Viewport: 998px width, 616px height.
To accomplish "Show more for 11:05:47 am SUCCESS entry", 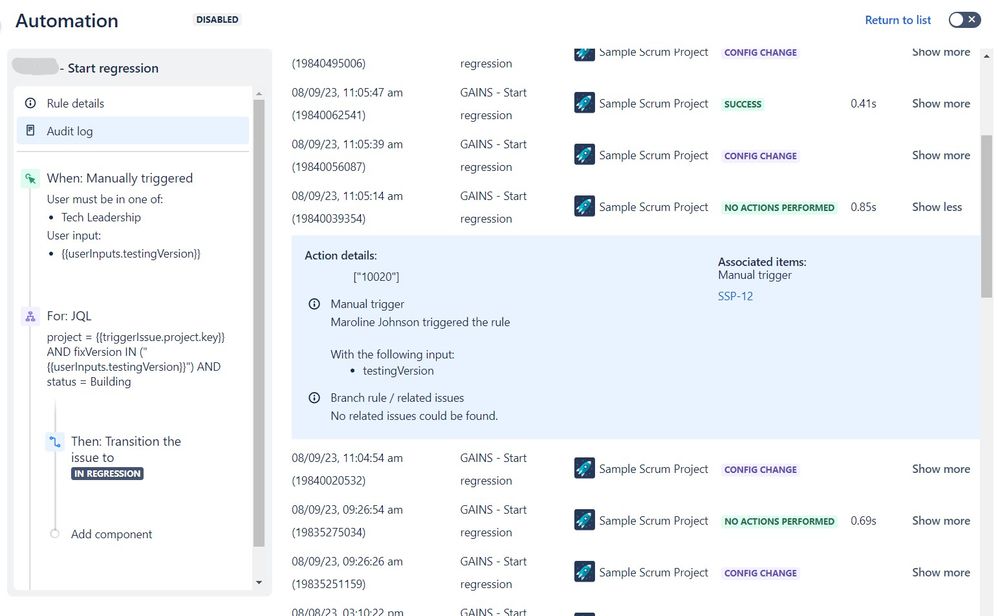I will [941, 103].
